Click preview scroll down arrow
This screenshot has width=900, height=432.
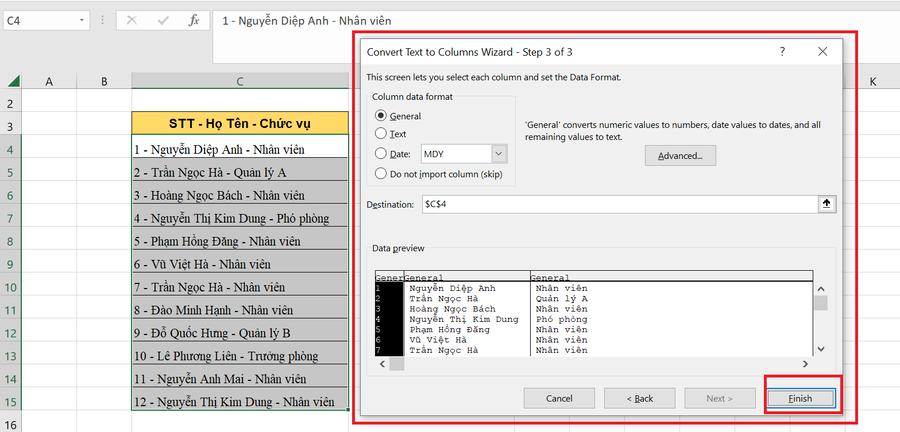821,348
